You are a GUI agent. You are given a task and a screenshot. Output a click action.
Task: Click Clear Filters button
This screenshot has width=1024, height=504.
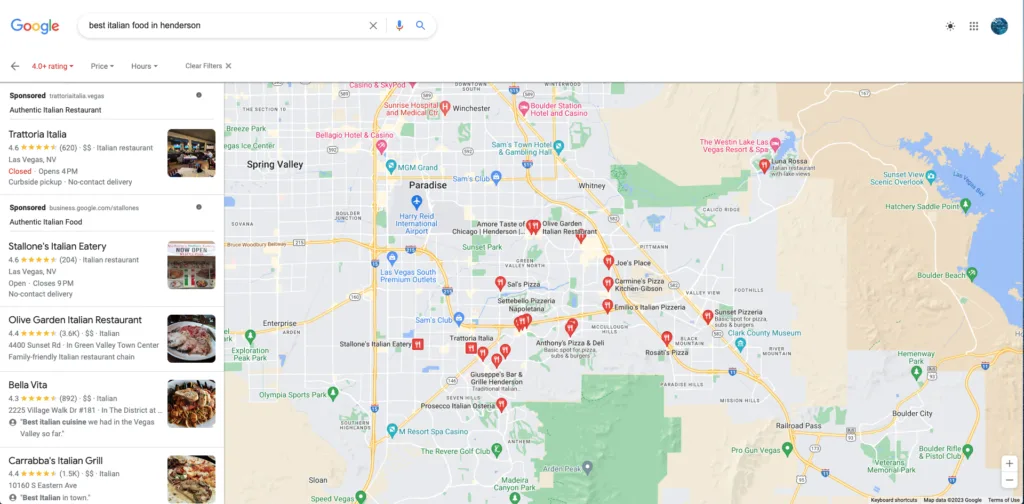coord(208,66)
